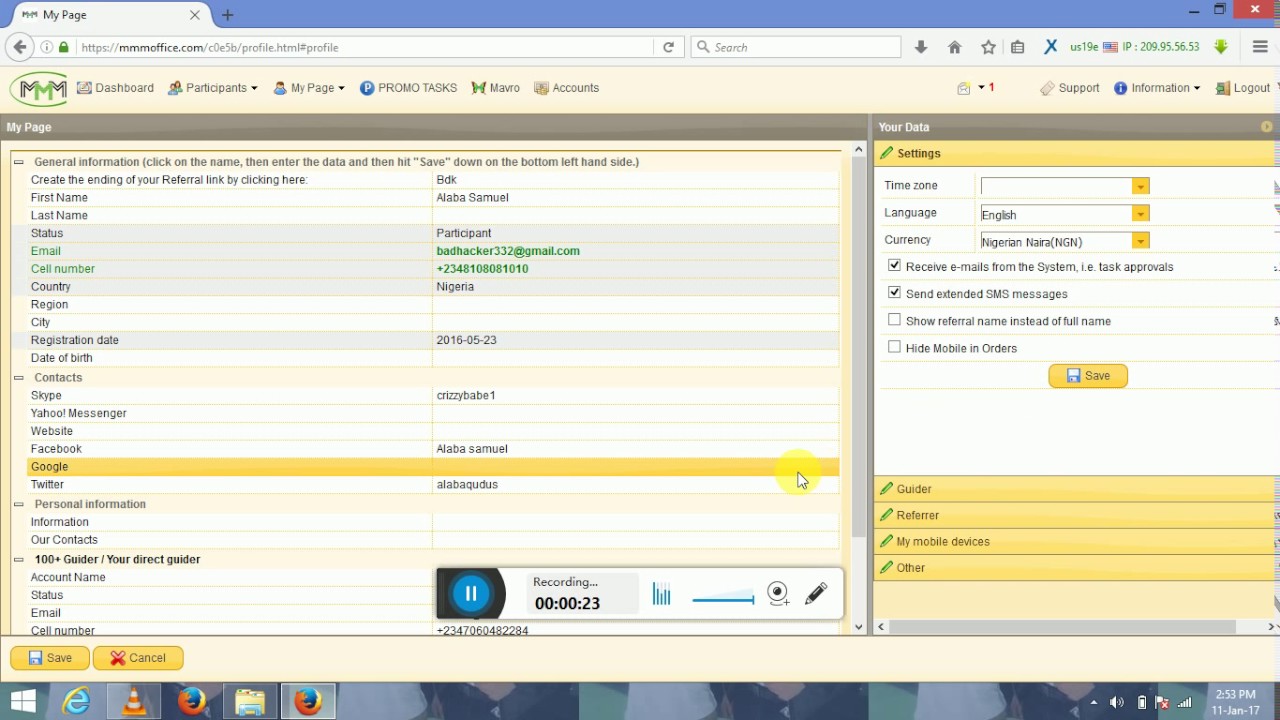Open Support link
1280x720 pixels.
pyautogui.click(x=1070, y=88)
